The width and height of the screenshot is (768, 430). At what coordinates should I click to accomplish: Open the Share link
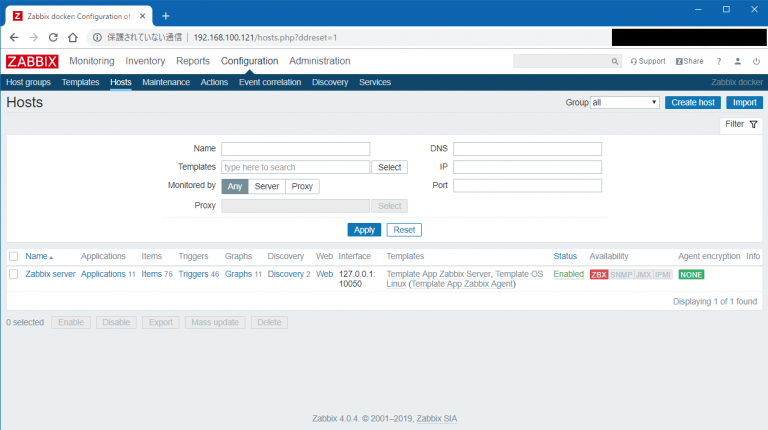(690, 61)
